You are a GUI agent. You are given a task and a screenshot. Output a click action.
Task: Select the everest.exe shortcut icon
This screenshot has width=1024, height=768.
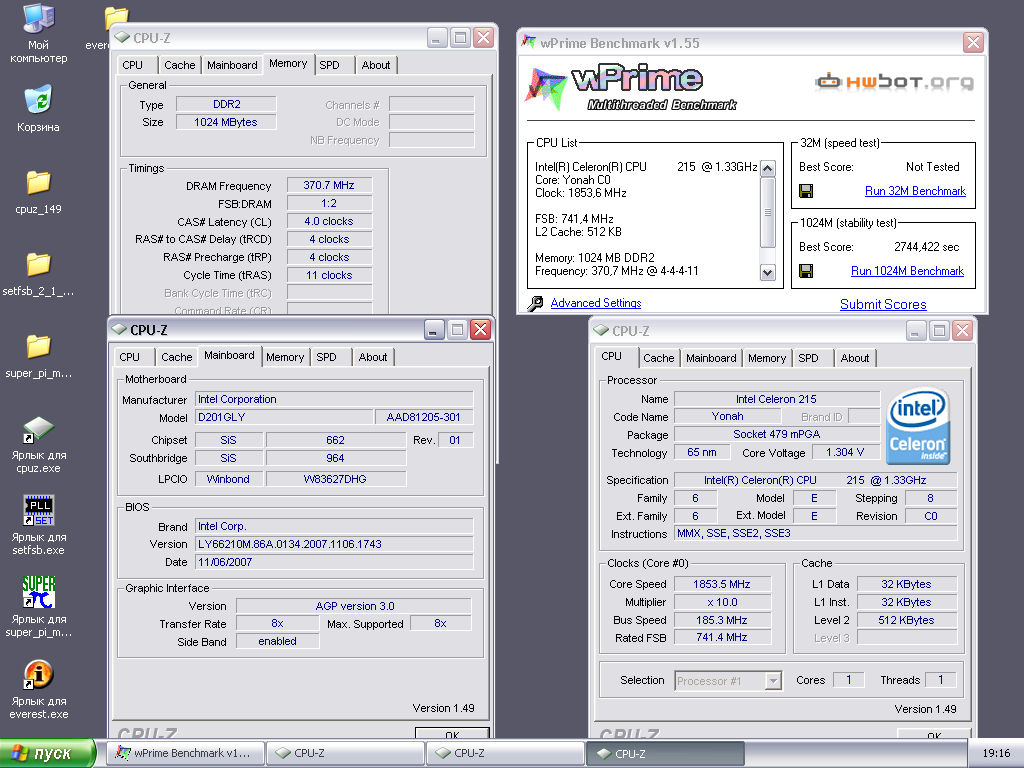click(39, 674)
